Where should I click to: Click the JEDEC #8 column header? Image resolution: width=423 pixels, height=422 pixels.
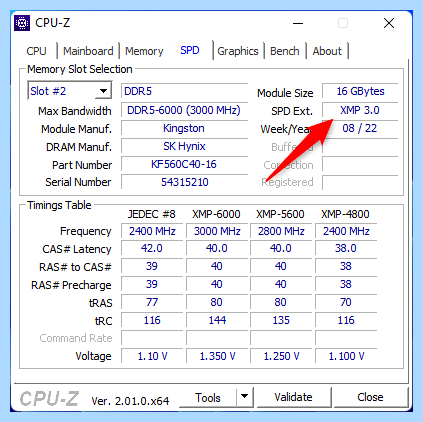click(x=152, y=214)
